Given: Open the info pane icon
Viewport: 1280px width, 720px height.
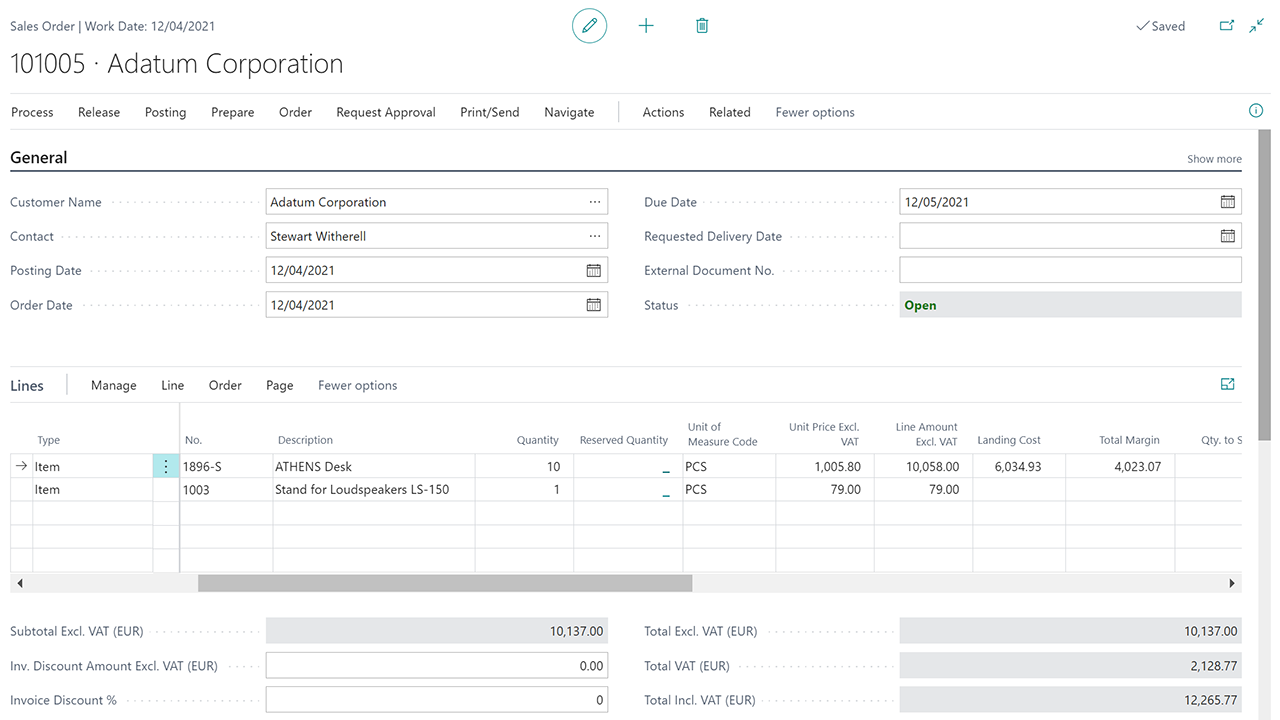Looking at the screenshot, I should pyautogui.click(x=1256, y=111).
